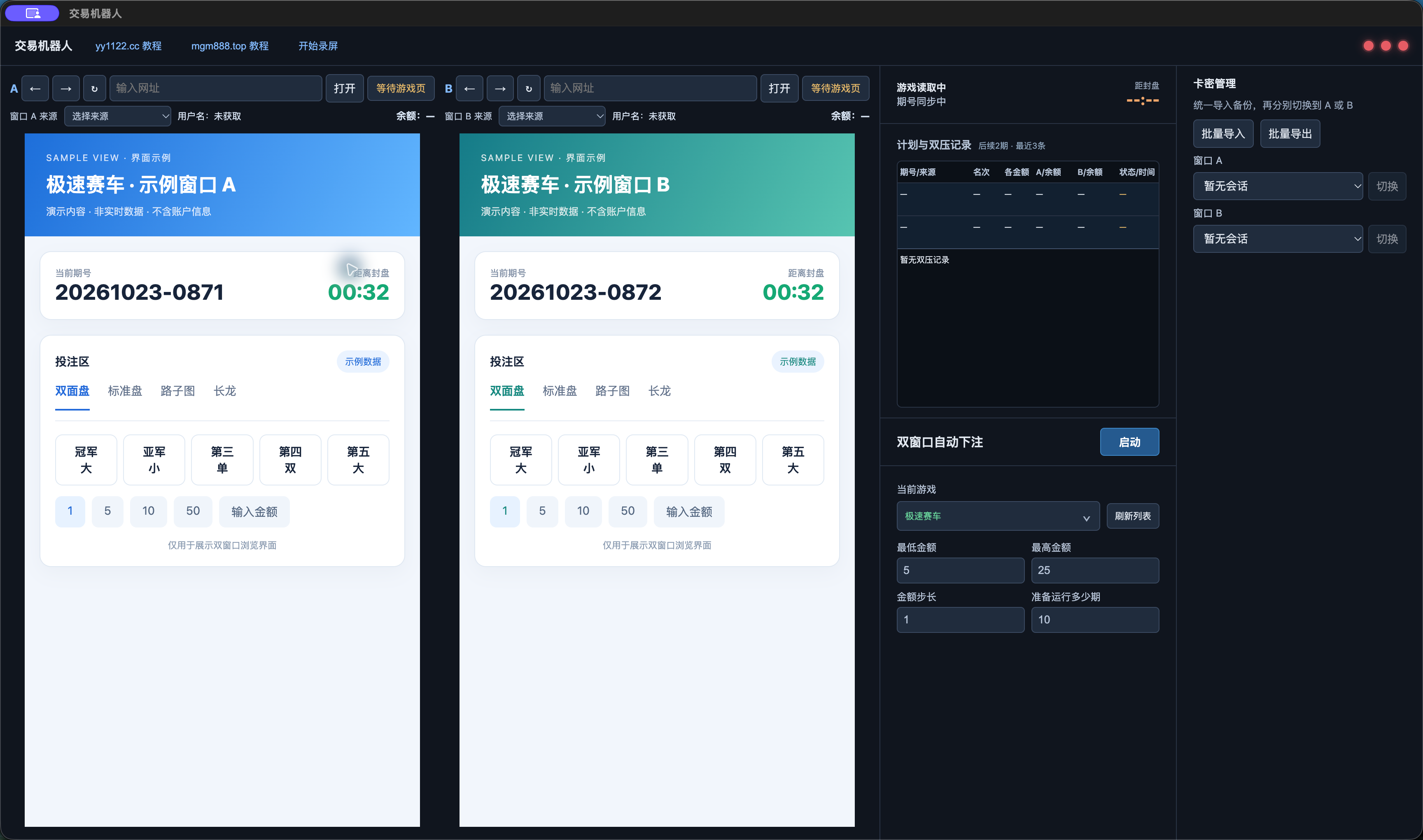Go back in window A browser
This screenshot has height=840, width=1423.
point(35,88)
